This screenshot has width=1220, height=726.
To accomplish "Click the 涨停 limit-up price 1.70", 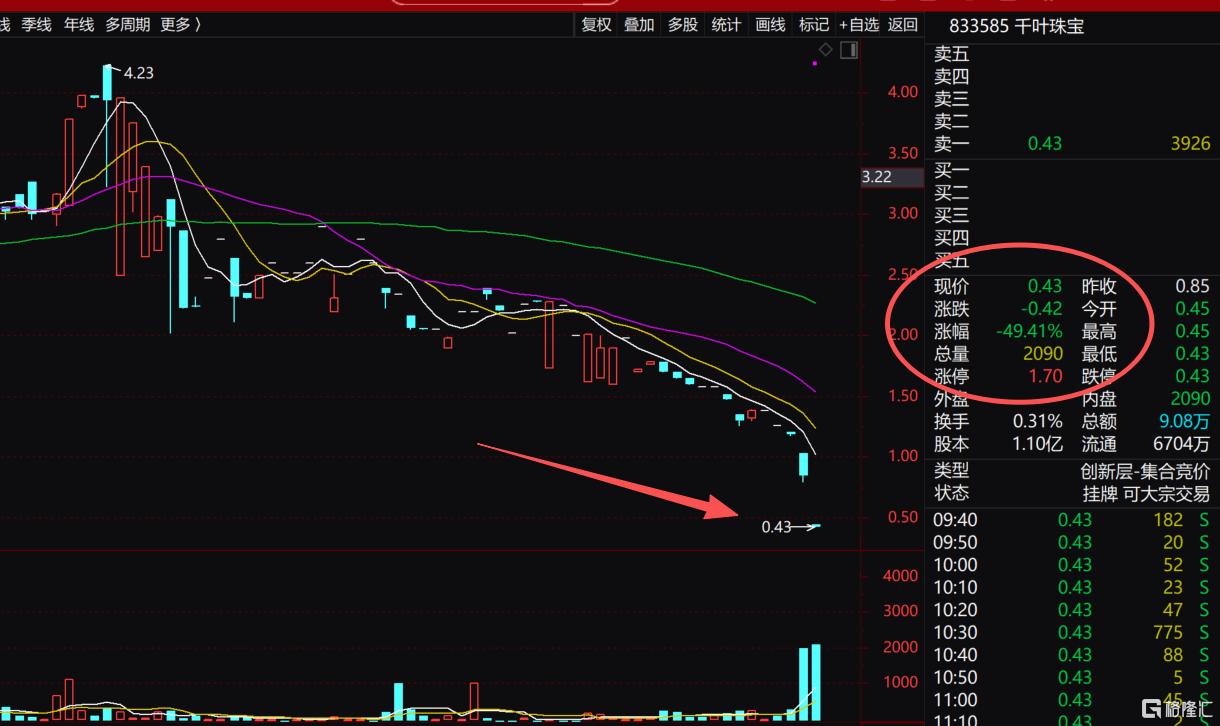I will (1045, 376).
